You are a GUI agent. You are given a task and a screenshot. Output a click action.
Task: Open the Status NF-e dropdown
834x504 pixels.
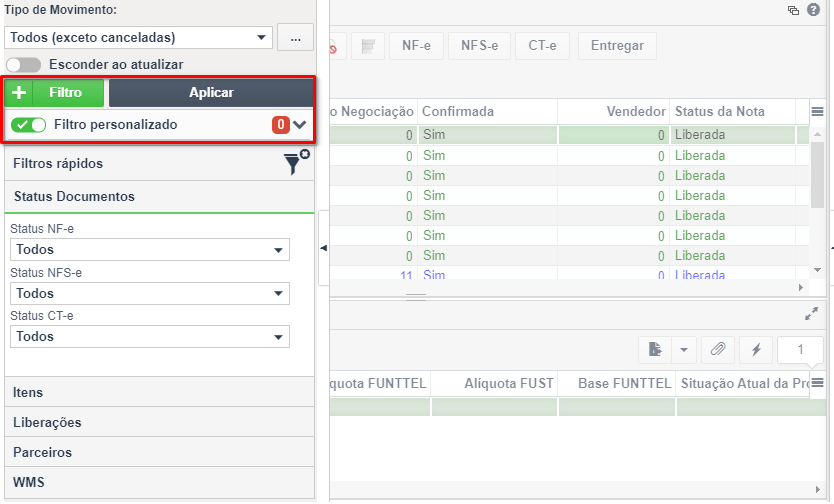click(x=149, y=249)
